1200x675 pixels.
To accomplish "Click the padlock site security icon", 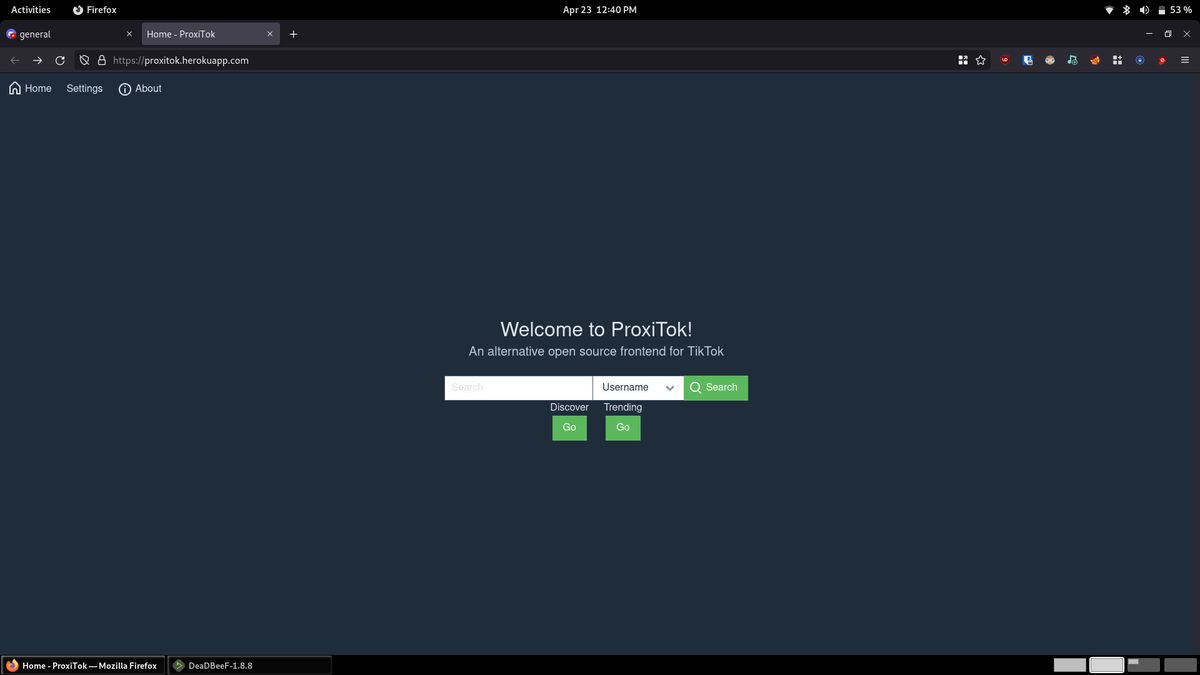I will [x=100, y=60].
